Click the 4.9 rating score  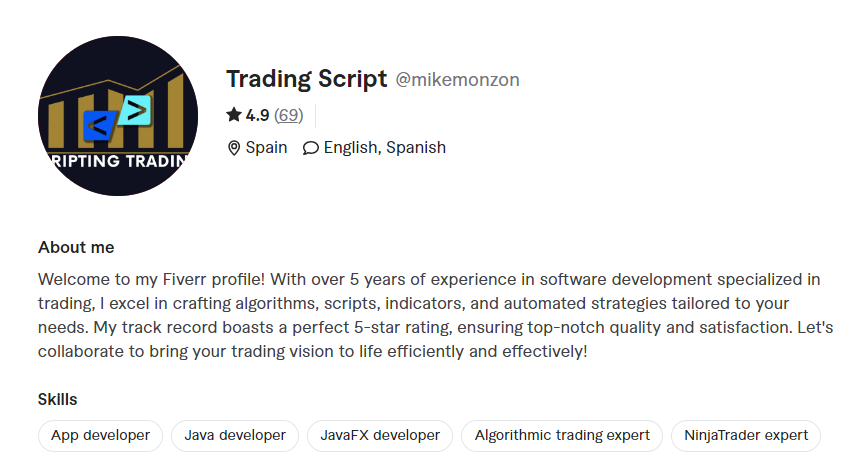[257, 115]
